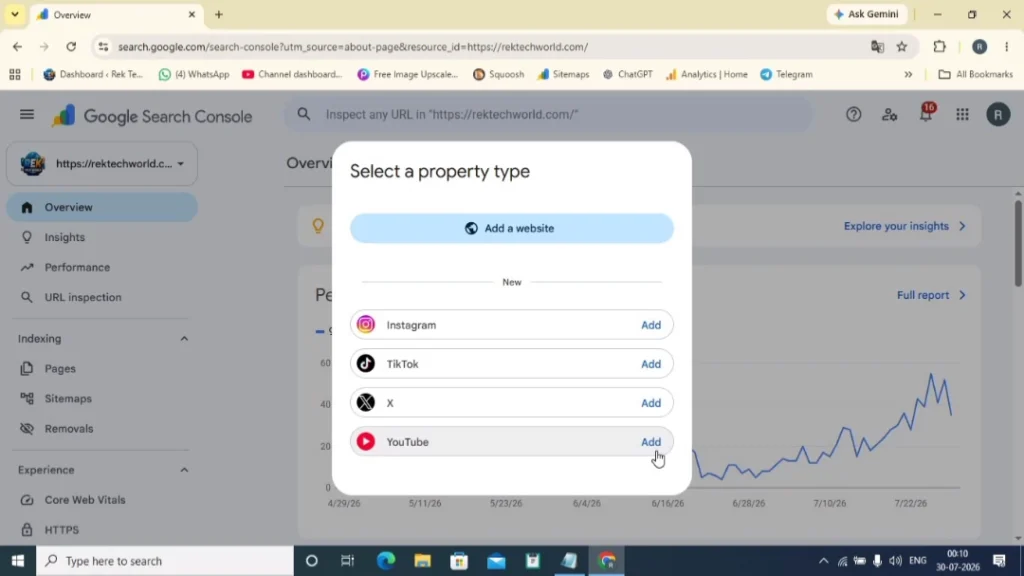
Task: Go to Overview in sidebar
Action: click(x=102, y=208)
